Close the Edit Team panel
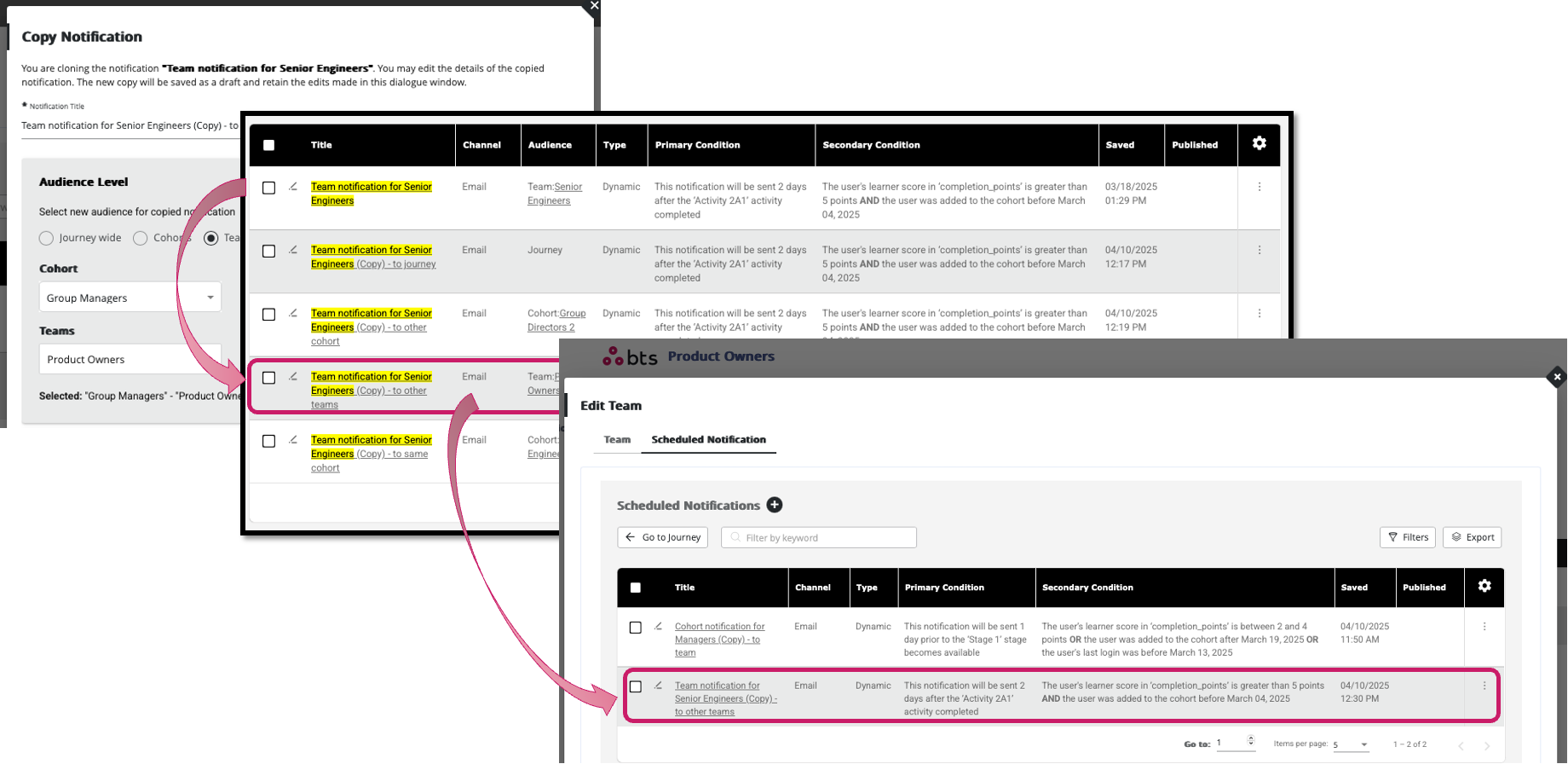The height and width of the screenshot is (764, 1568). [1557, 376]
